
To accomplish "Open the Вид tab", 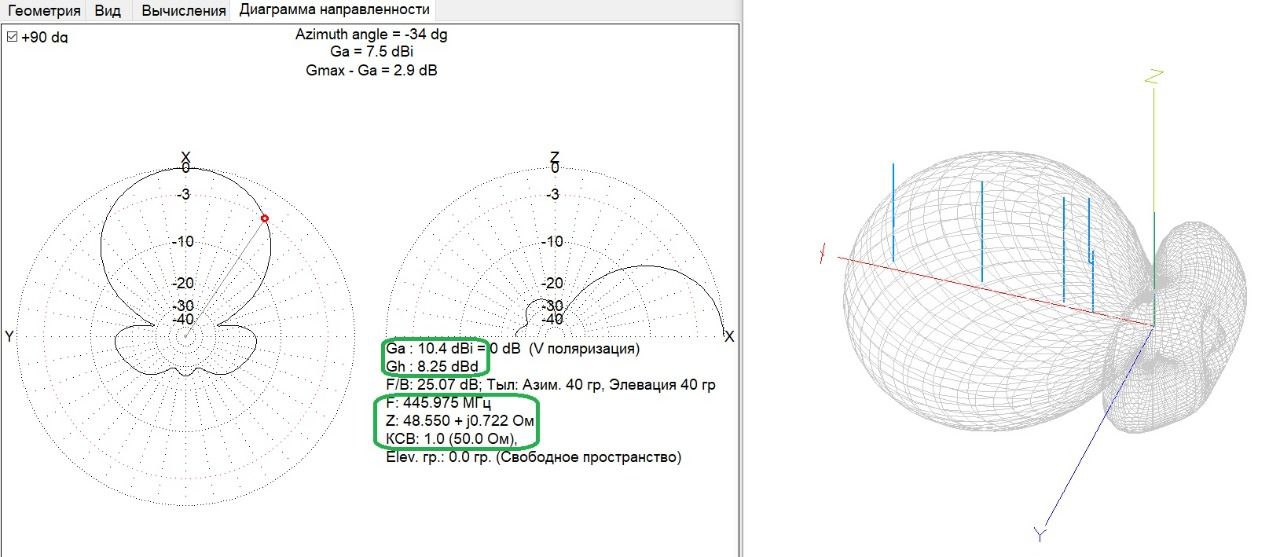I will [x=108, y=11].
